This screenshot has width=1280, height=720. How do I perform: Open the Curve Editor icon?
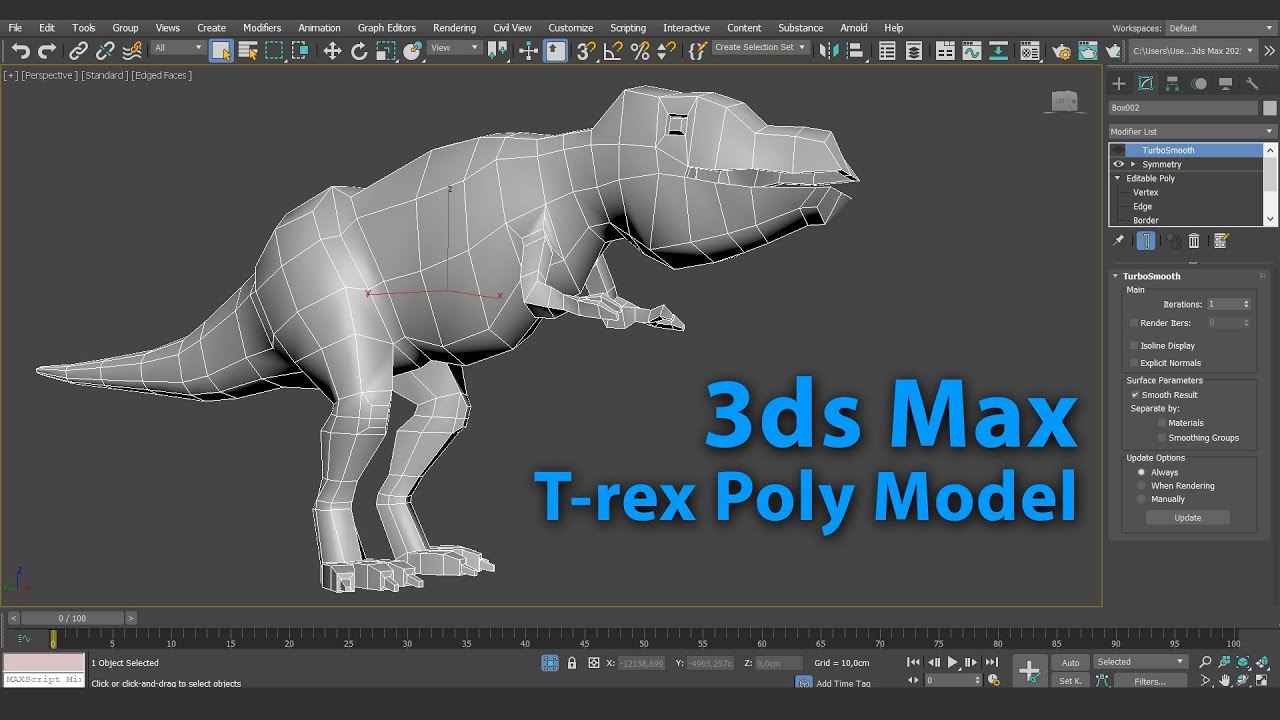972,51
